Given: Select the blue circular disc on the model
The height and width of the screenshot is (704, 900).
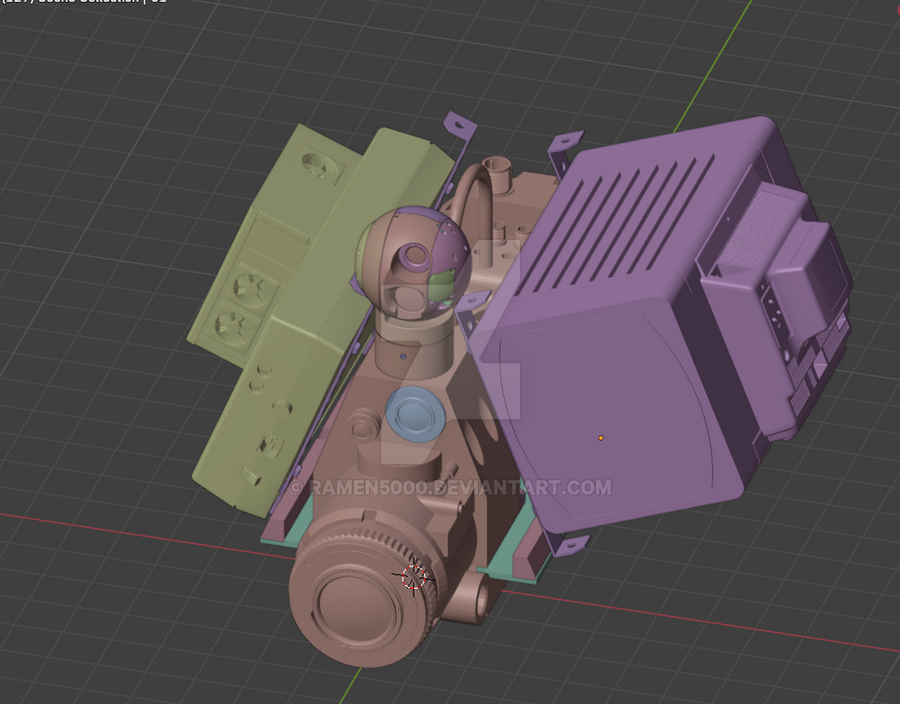Looking at the screenshot, I should (416, 415).
